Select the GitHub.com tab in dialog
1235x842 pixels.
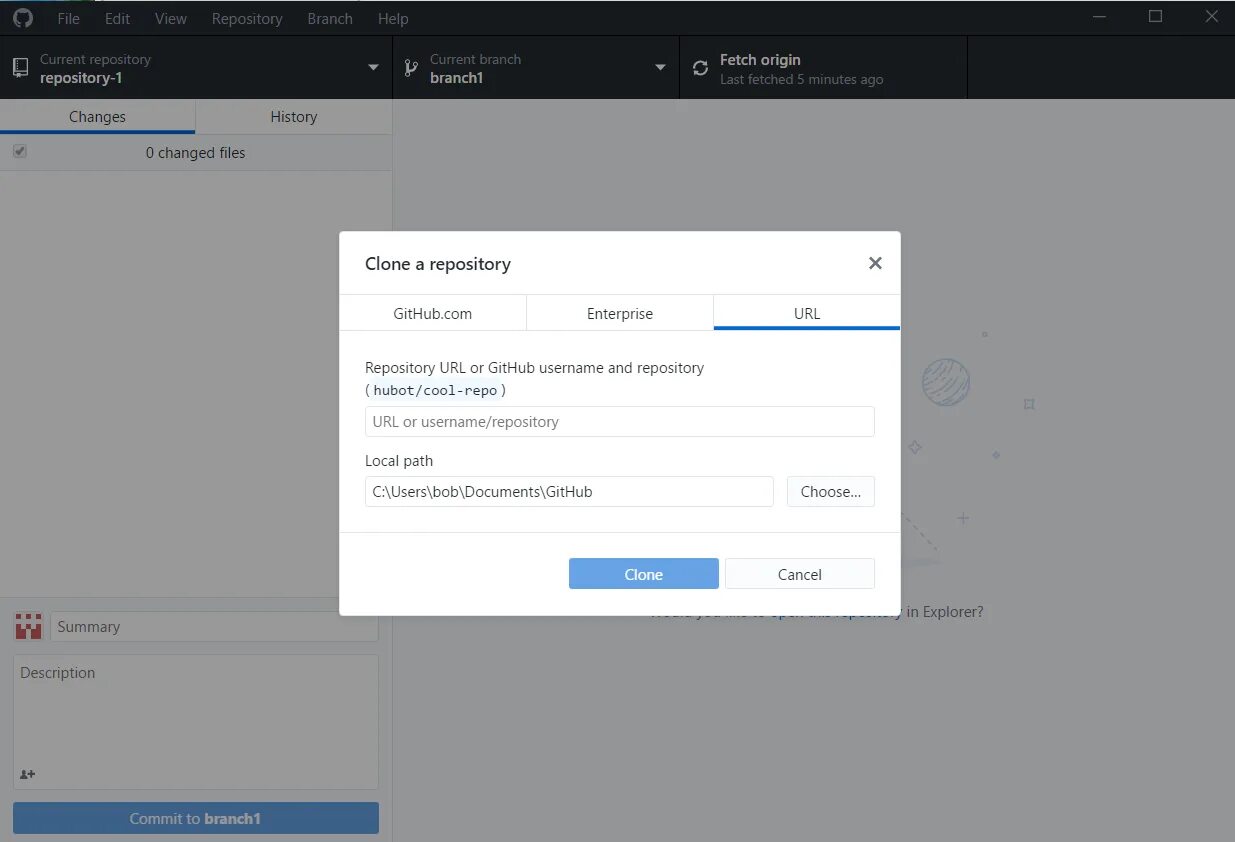point(433,313)
